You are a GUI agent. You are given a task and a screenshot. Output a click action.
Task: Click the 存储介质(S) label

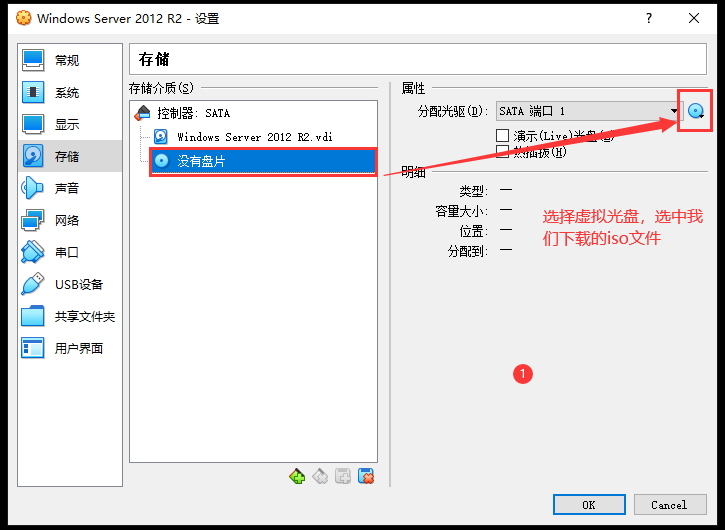tap(161, 88)
